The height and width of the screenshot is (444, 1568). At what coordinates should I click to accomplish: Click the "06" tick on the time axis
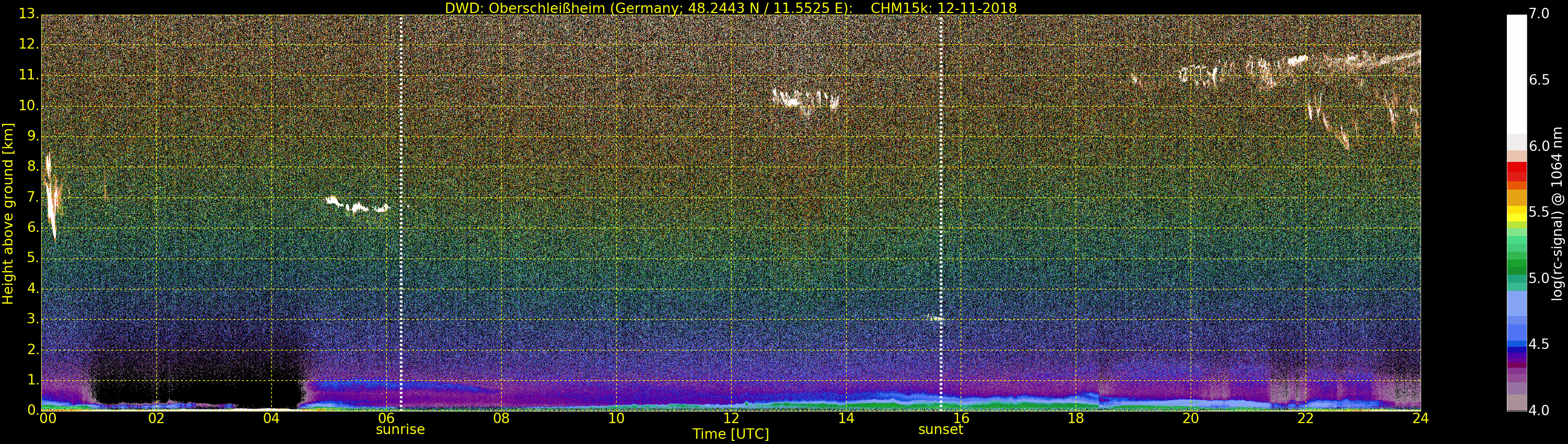click(x=387, y=418)
